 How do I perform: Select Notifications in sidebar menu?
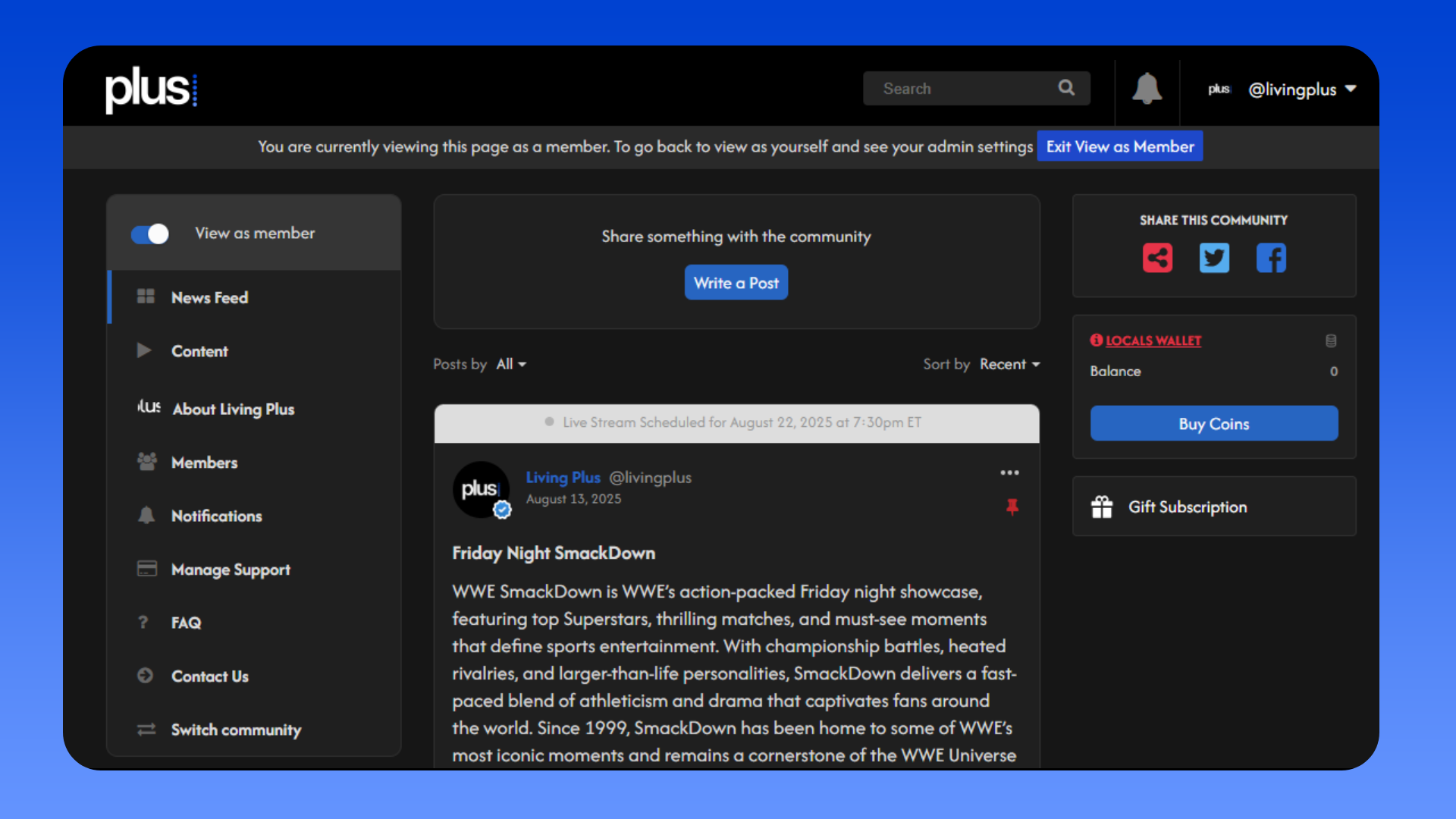click(x=254, y=516)
